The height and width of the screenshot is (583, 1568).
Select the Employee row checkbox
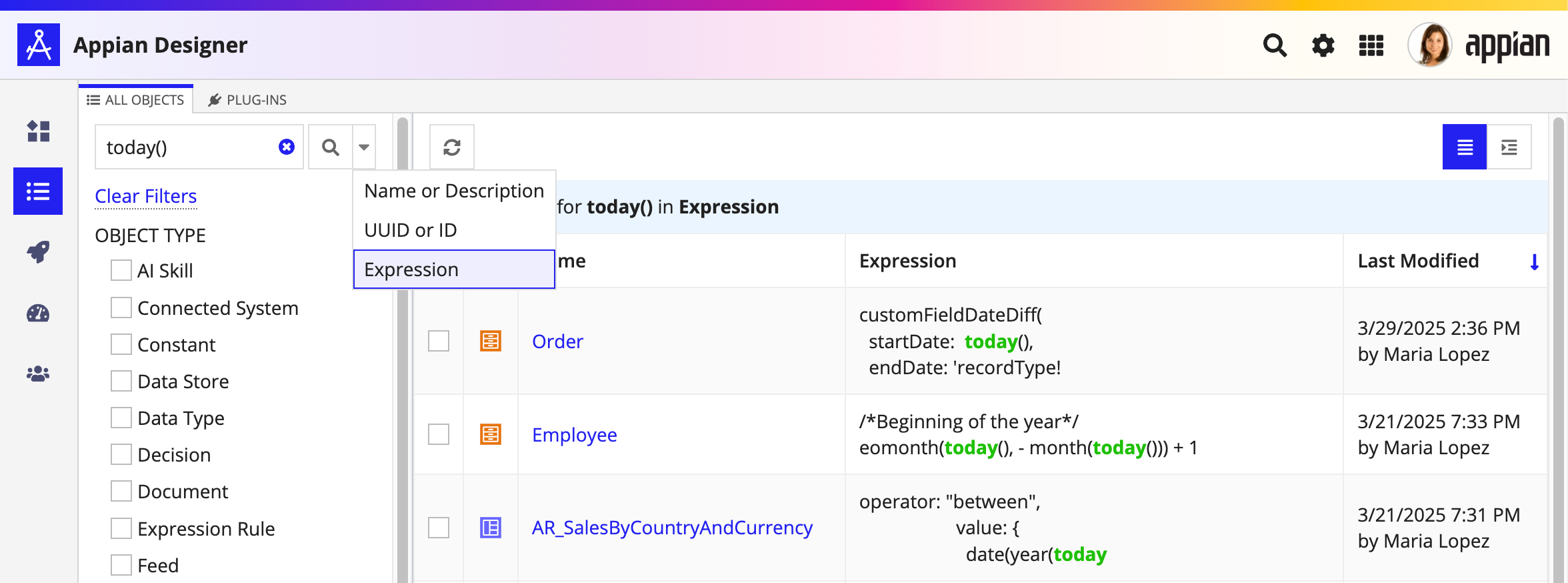coord(439,434)
